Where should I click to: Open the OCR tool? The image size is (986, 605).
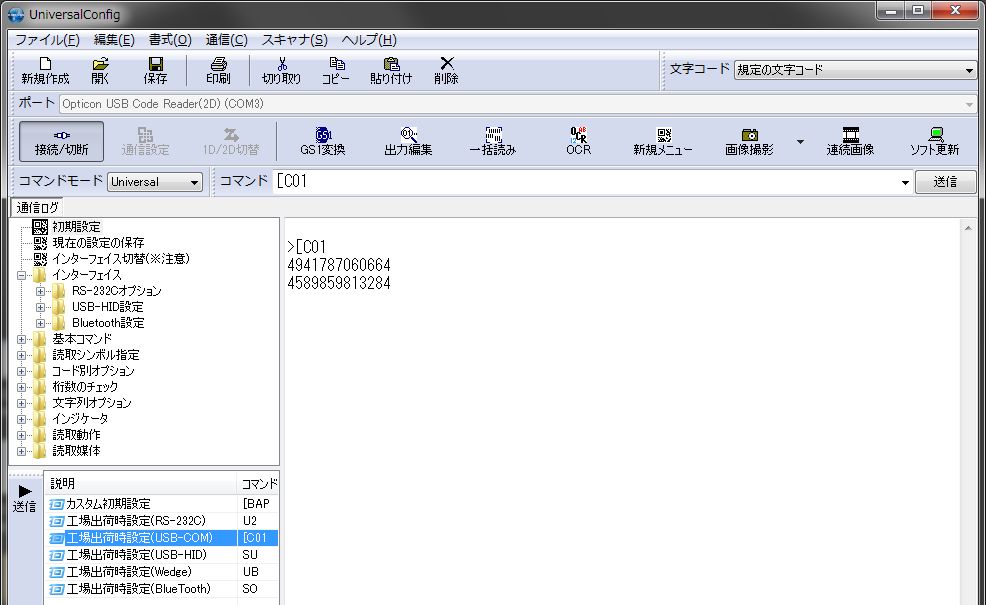click(578, 141)
